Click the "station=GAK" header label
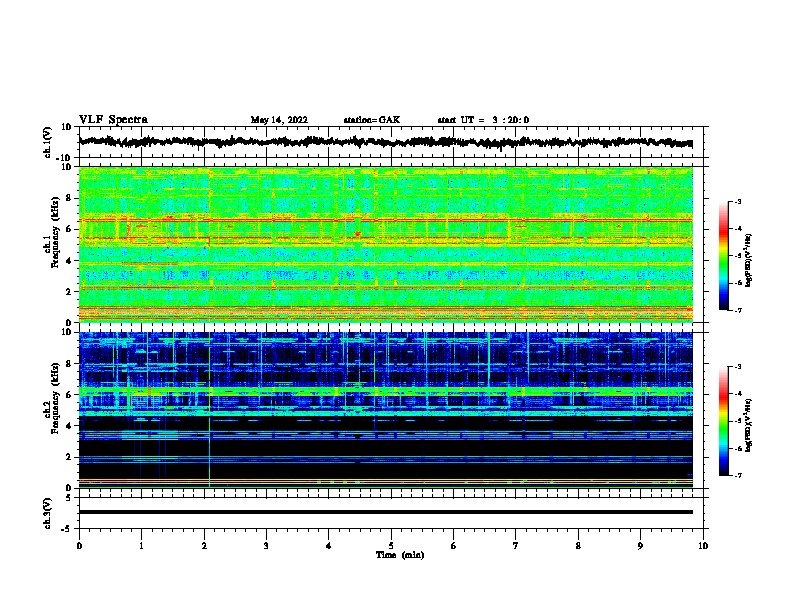The height and width of the screenshot is (612, 792). pos(372,120)
